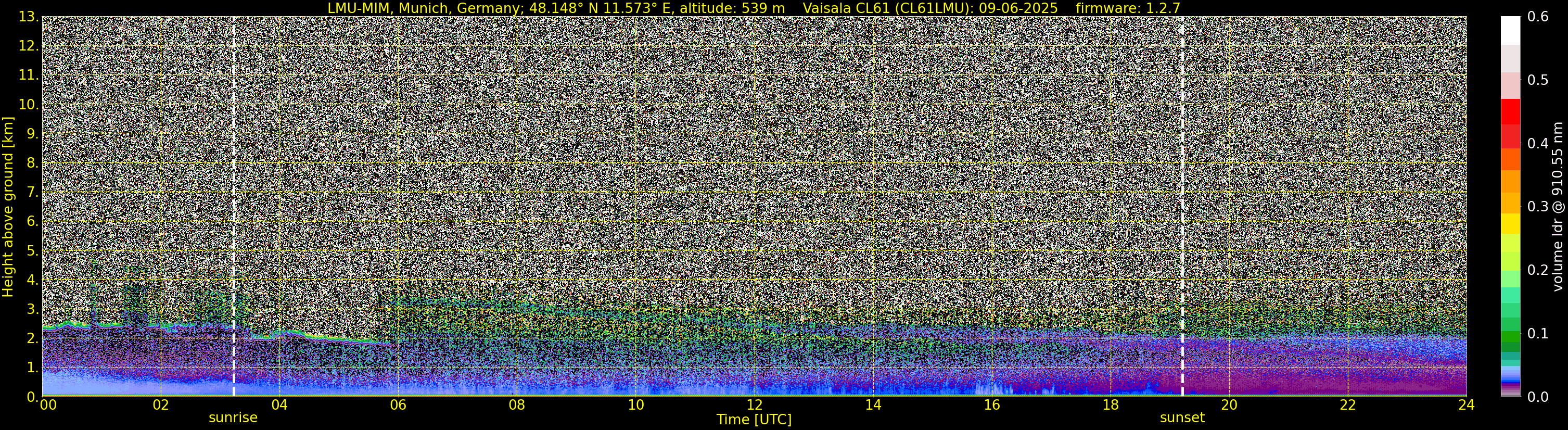Click the '22' time axis tick label
This screenshot has height=430, width=1568.
(x=1348, y=405)
